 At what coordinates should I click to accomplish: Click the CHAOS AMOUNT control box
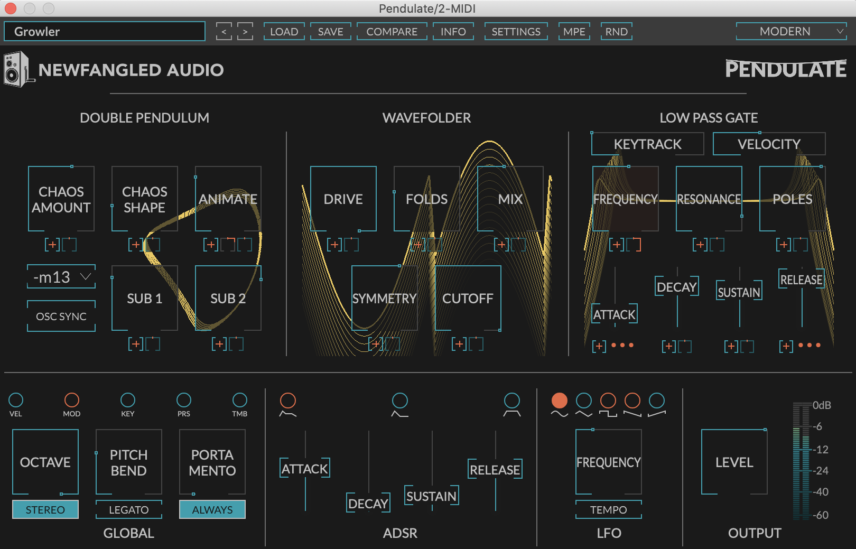tap(61, 199)
